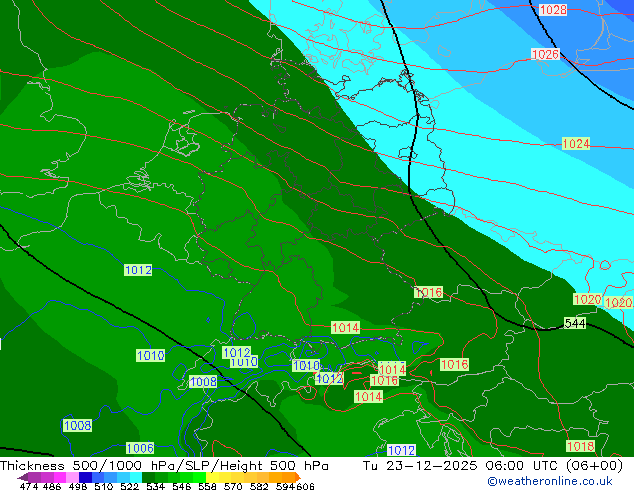Open the weatheronline.co.uk copyright link
Screen dimensions: 634x490
pos(549,481)
